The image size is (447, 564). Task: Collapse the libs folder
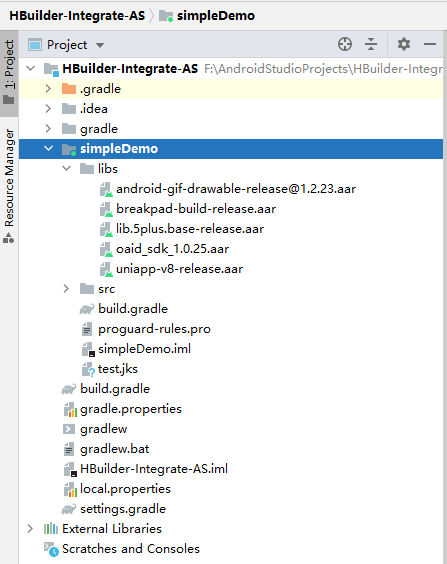click(x=67, y=168)
